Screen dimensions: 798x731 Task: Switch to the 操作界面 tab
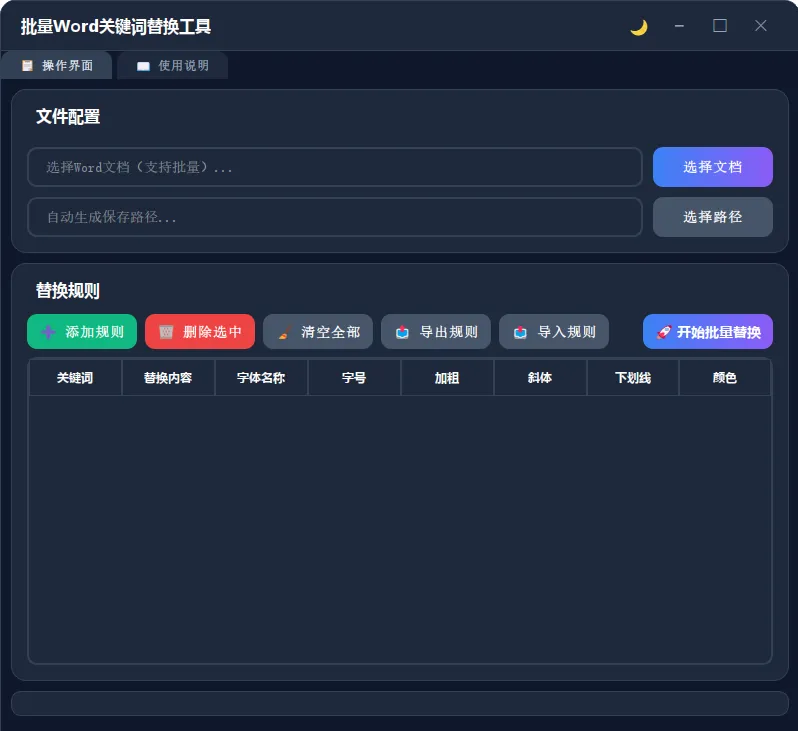click(56, 65)
